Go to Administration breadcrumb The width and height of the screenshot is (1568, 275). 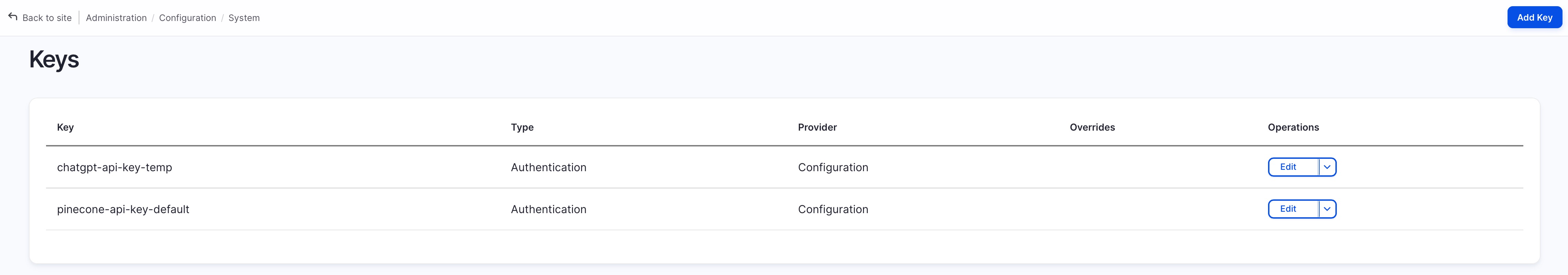pyautogui.click(x=116, y=18)
